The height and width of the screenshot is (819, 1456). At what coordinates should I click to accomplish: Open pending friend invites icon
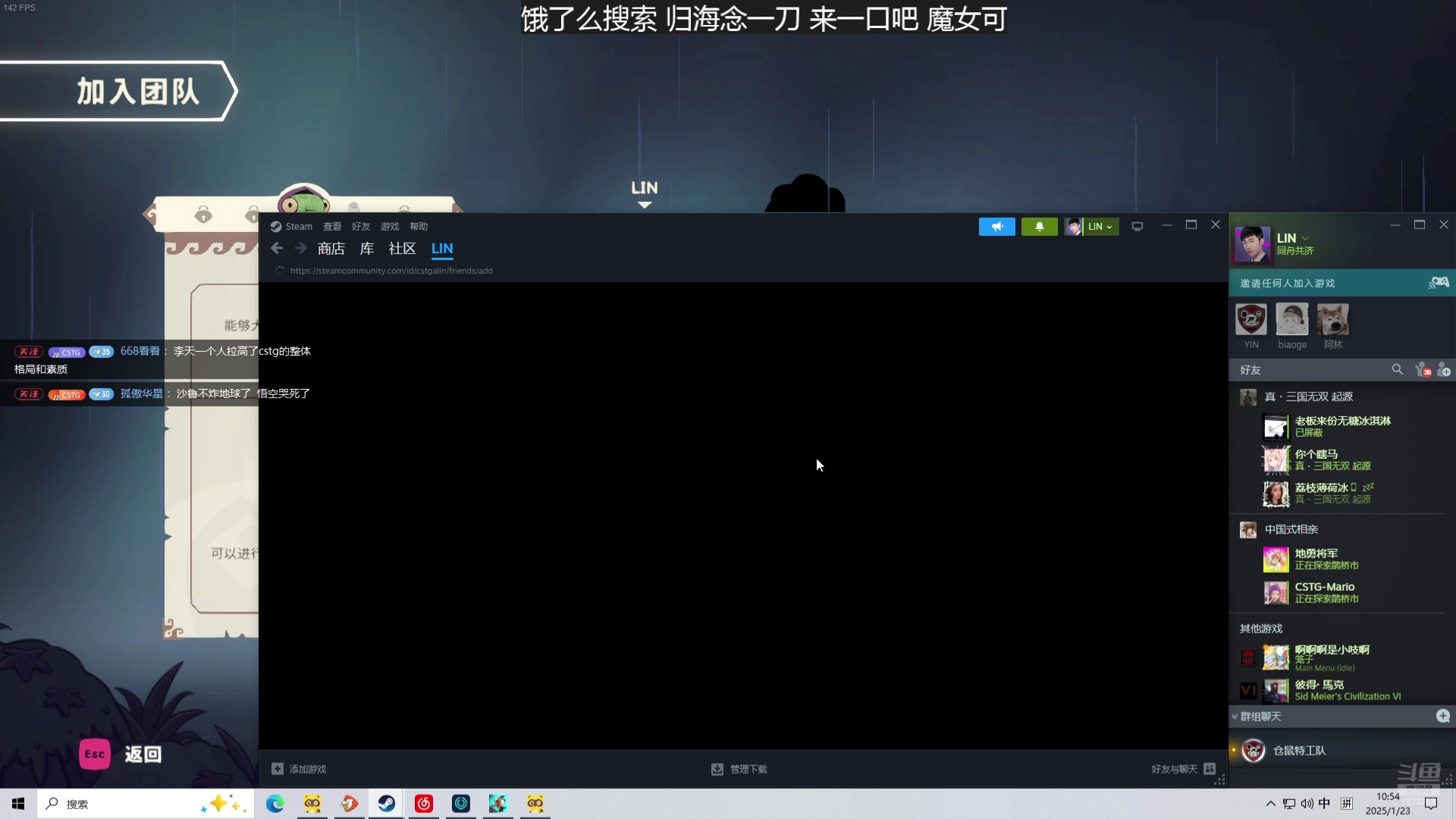1423,370
